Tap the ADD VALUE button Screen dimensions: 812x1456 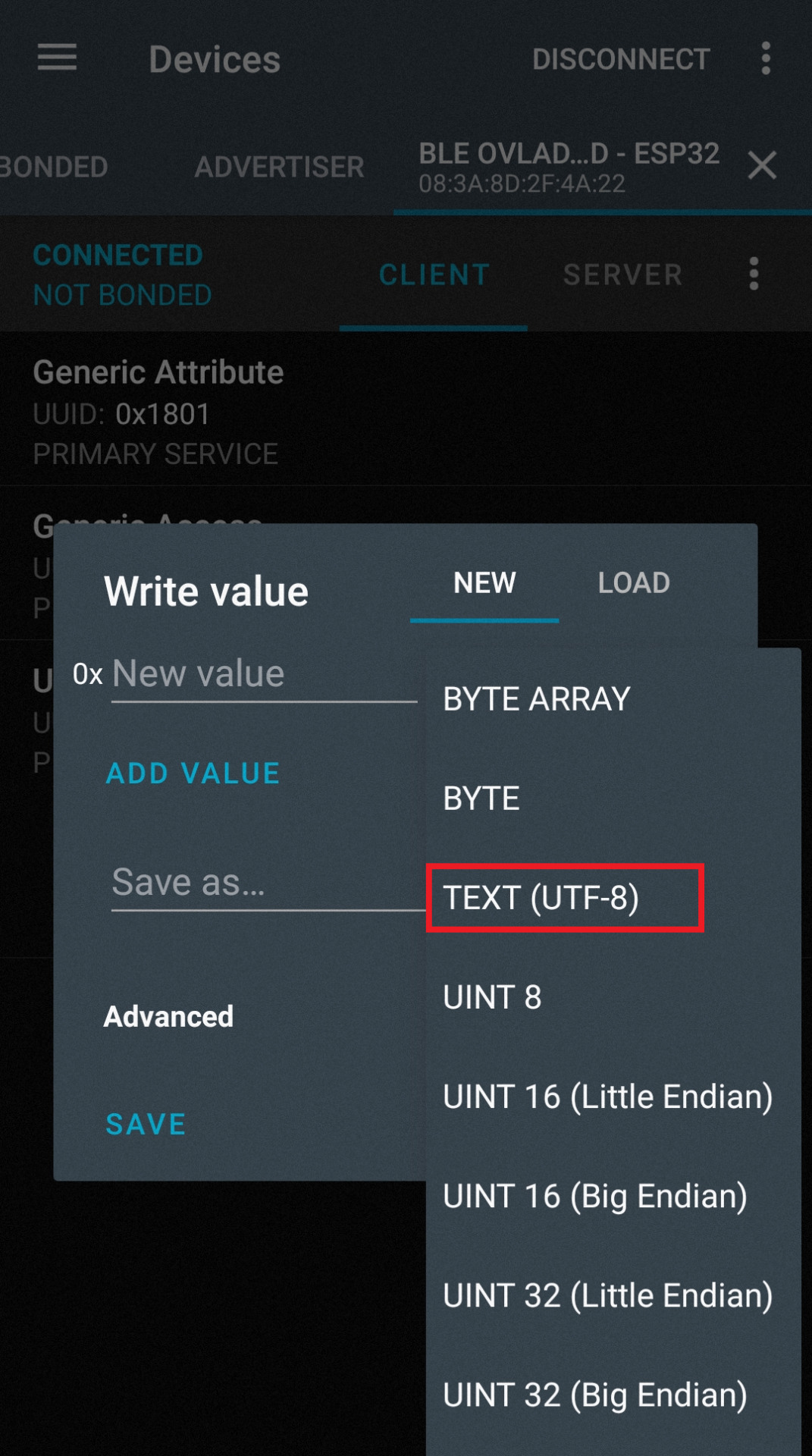(x=193, y=773)
